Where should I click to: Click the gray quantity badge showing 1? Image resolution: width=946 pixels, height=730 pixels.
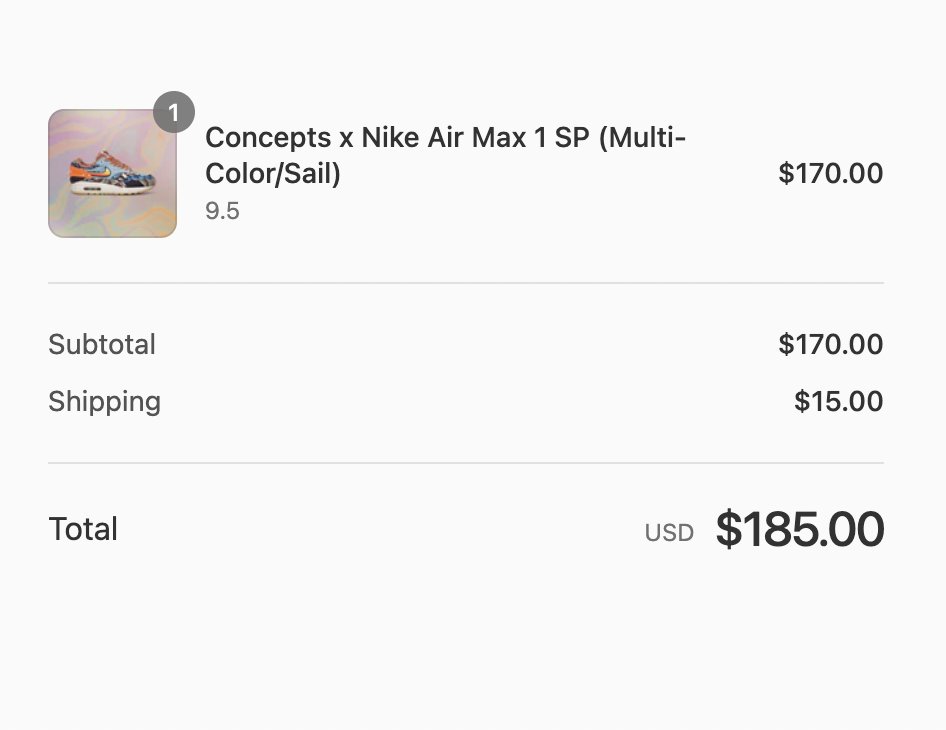click(x=174, y=112)
